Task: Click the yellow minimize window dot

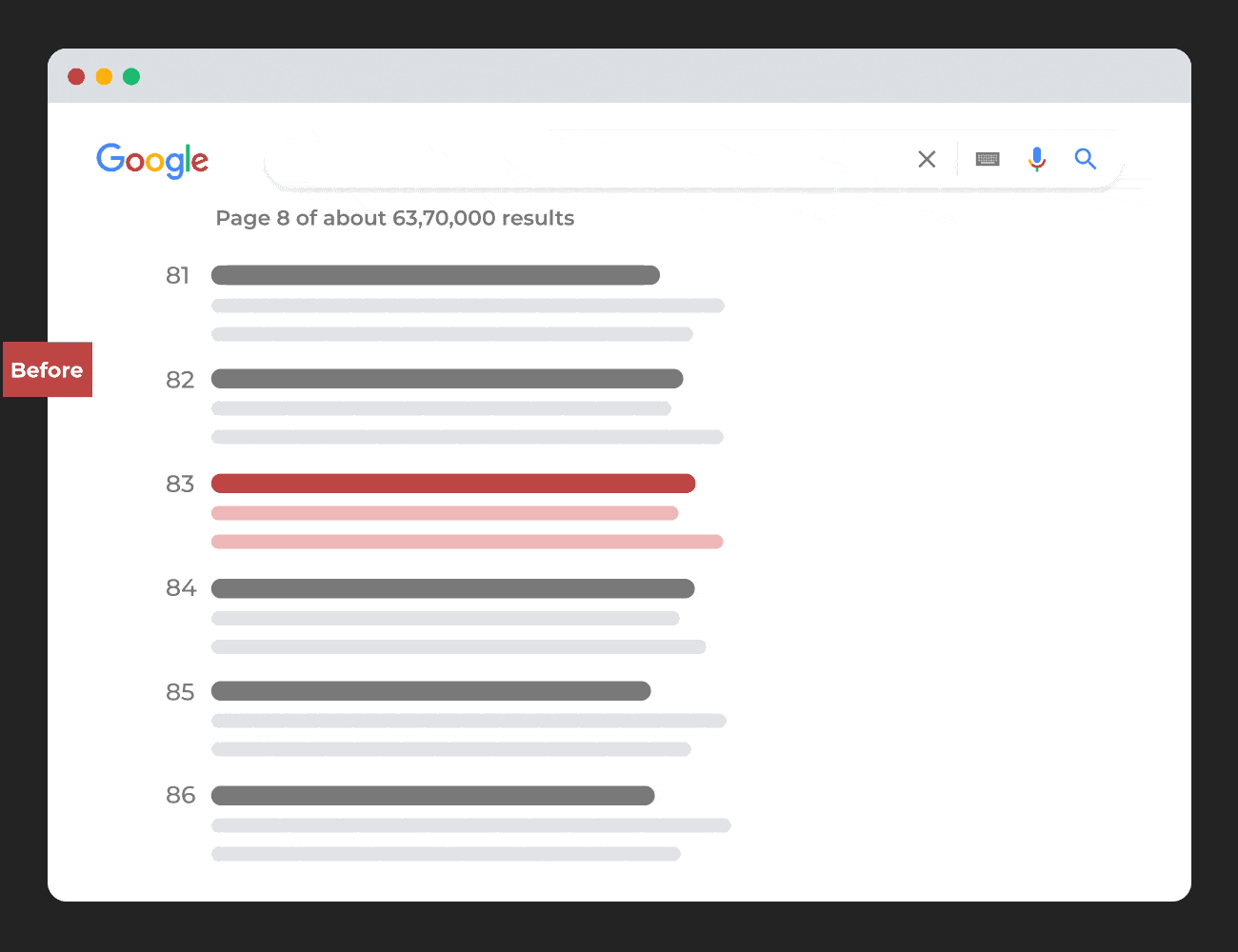Action: pos(104,77)
